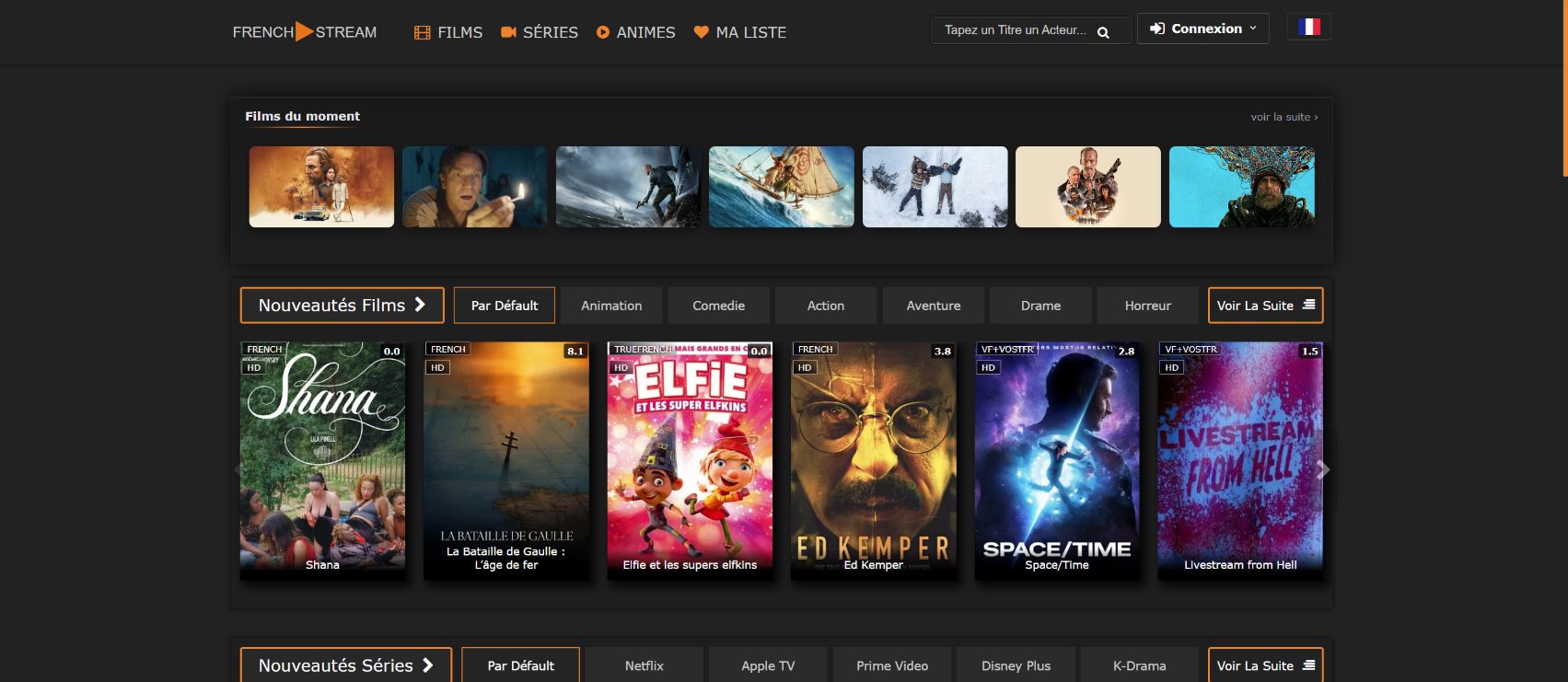Click the next arrow on films carousel
The image size is (1568, 682).
click(1323, 469)
